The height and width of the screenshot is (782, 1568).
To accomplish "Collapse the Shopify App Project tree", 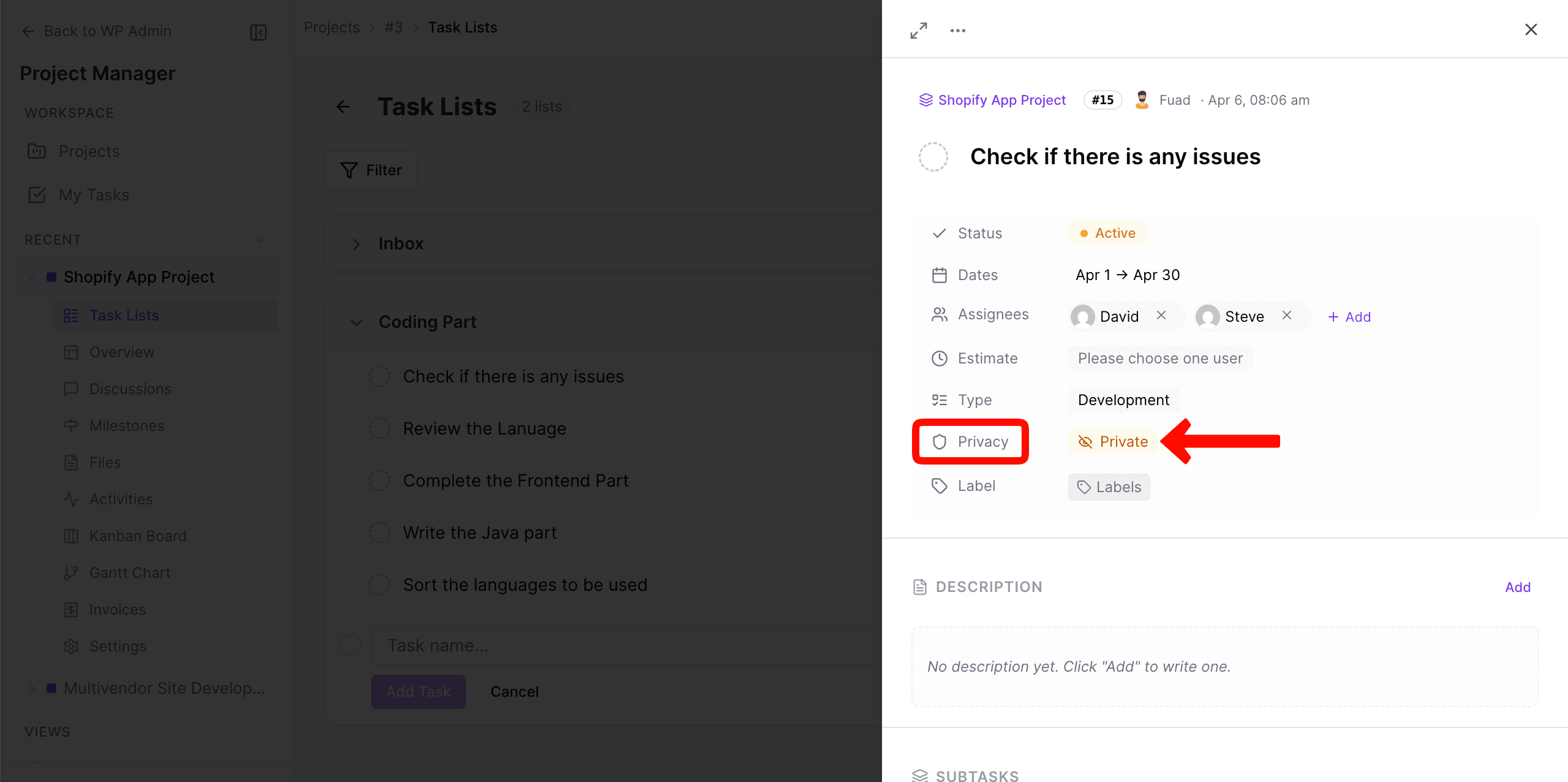I will point(31,276).
